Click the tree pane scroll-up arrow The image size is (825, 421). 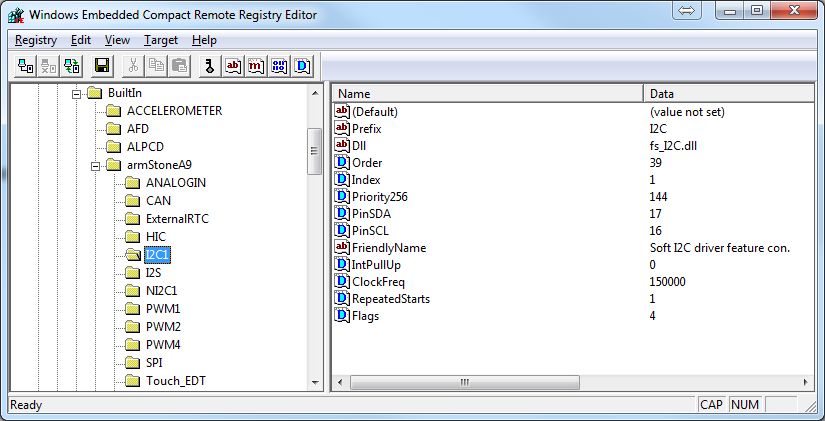[x=315, y=93]
